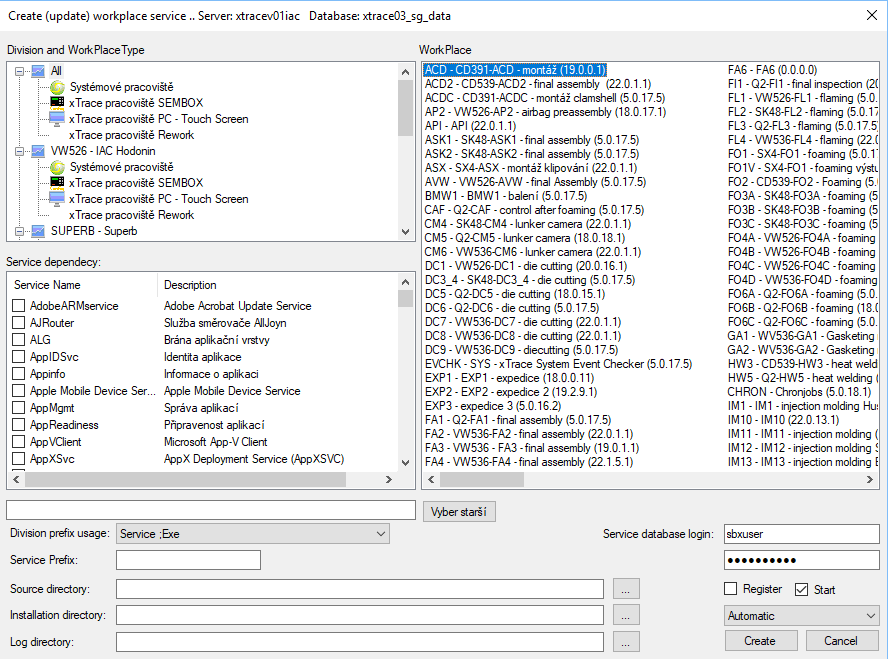Select xTrace pracoviště Rework under All
The height and width of the screenshot is (659, 888).
[131, 135]
